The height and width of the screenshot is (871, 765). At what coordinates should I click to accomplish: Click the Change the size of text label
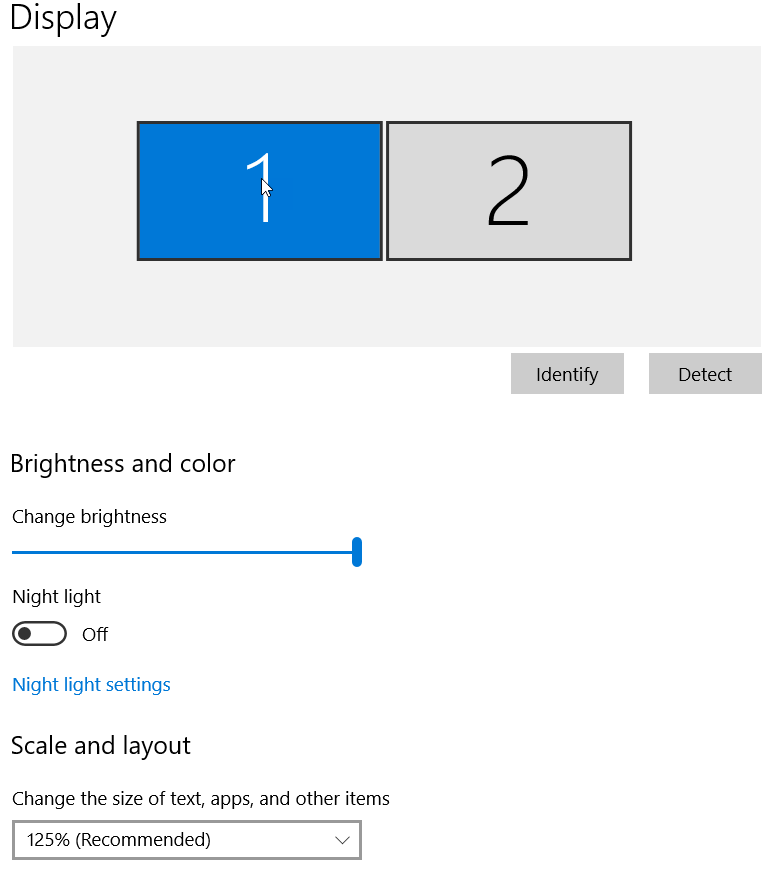[200, 799]
